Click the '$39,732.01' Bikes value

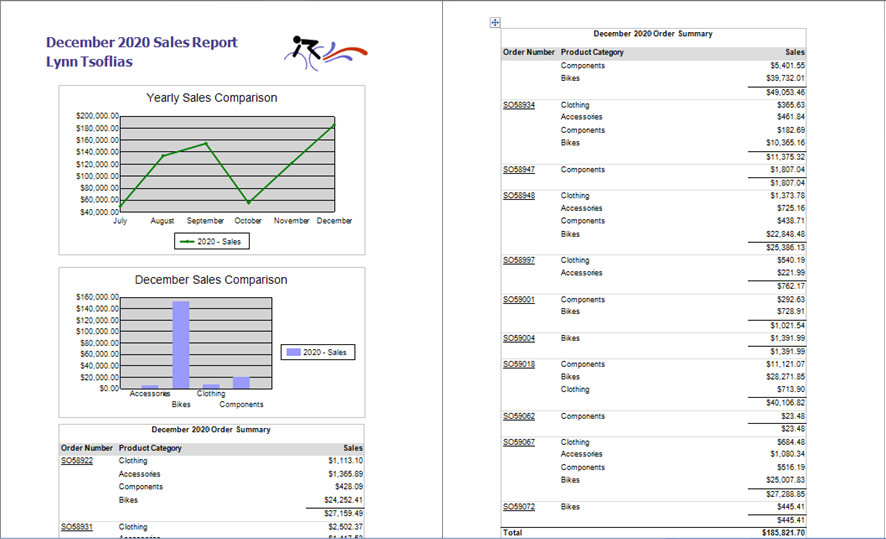coord(785,78)
